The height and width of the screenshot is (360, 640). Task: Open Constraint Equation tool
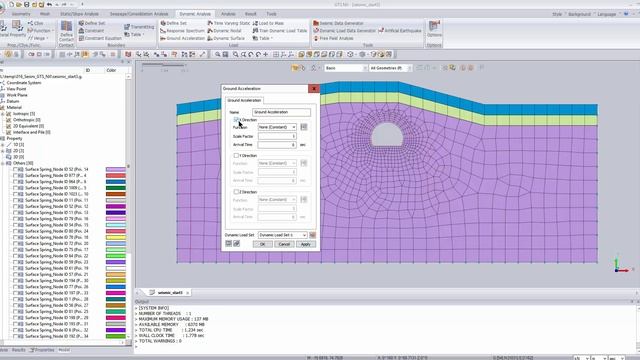coord(100,38)
